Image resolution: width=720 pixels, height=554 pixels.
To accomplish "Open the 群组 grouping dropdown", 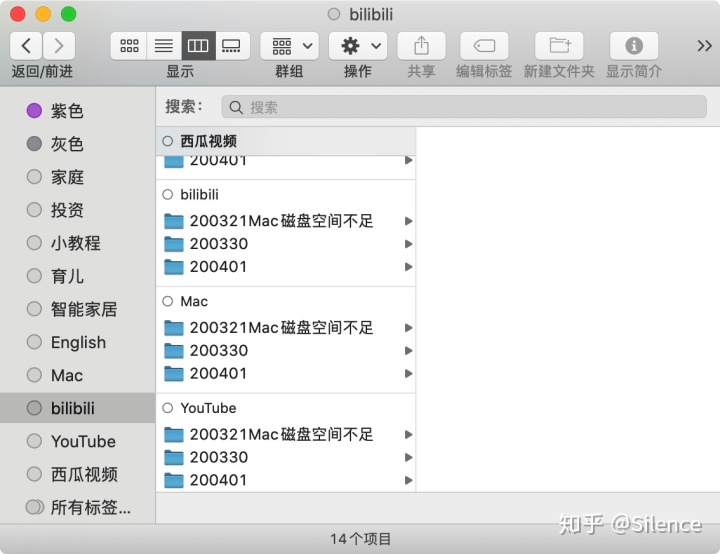I will tap(290, 45).
